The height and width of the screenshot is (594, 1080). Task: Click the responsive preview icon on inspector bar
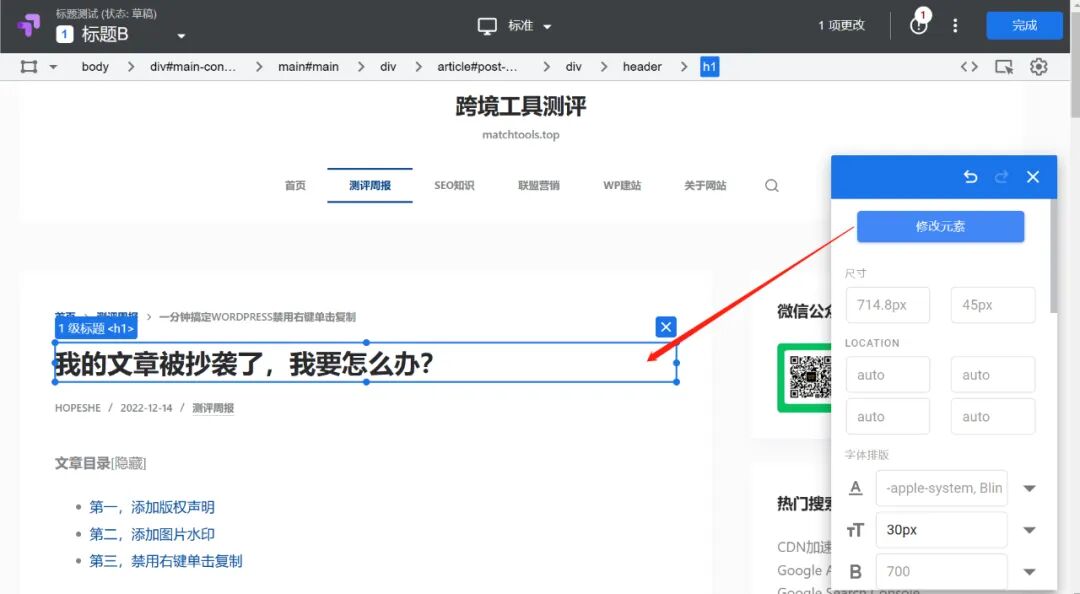[1003, 66]
